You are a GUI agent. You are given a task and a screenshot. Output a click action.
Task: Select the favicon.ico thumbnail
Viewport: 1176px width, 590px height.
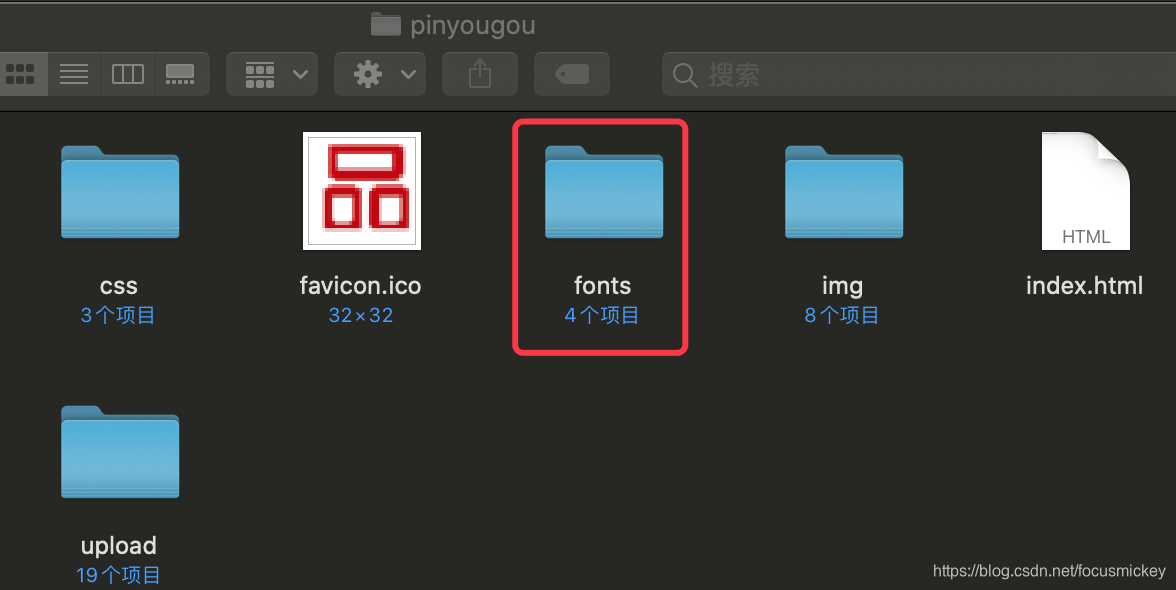coord(362,191)
